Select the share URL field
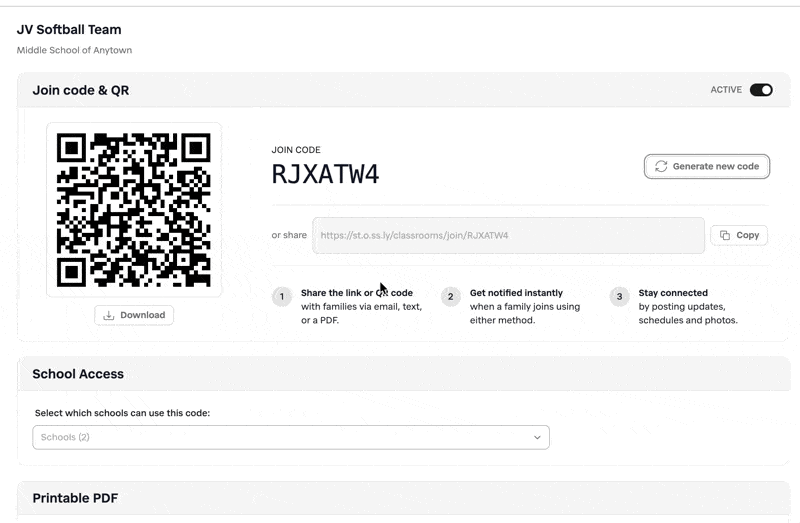This screenshot has width=800, height=523. click(508, 235)
